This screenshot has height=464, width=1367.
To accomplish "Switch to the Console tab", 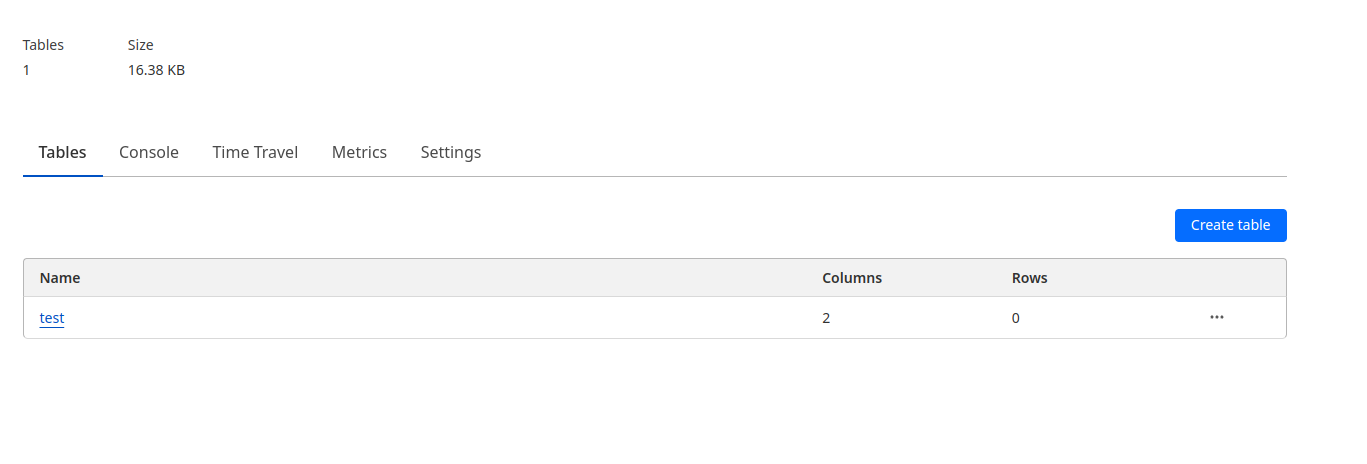I will 149,153.
